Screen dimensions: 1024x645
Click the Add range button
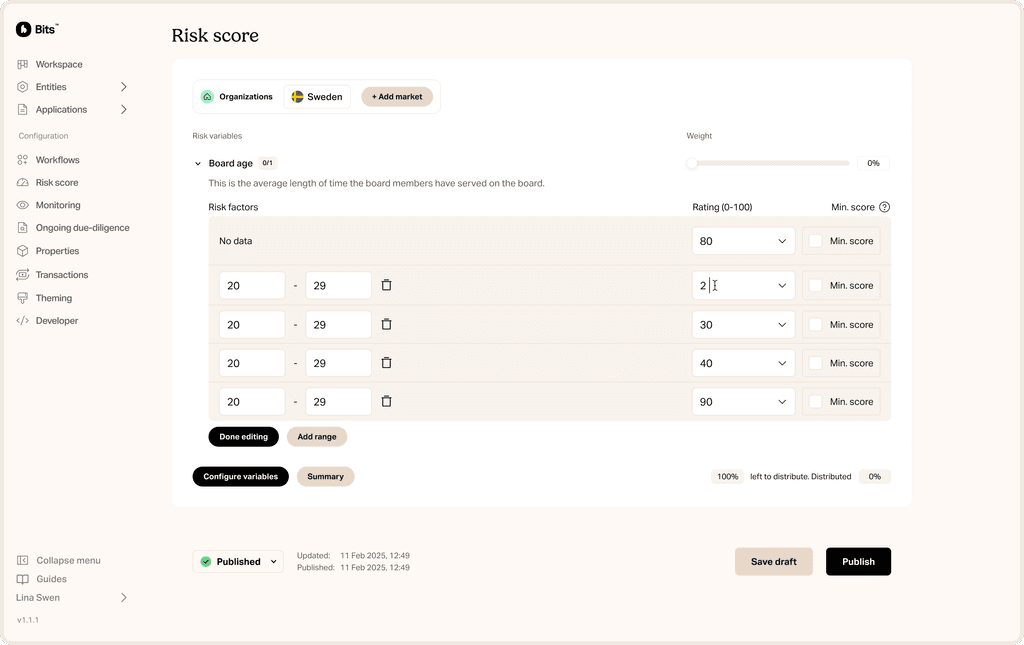pos(317,436)
